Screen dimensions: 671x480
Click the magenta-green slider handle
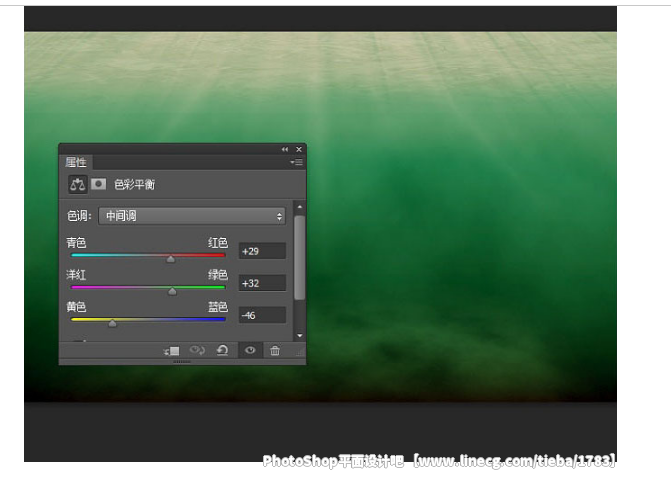click(172, 291)
